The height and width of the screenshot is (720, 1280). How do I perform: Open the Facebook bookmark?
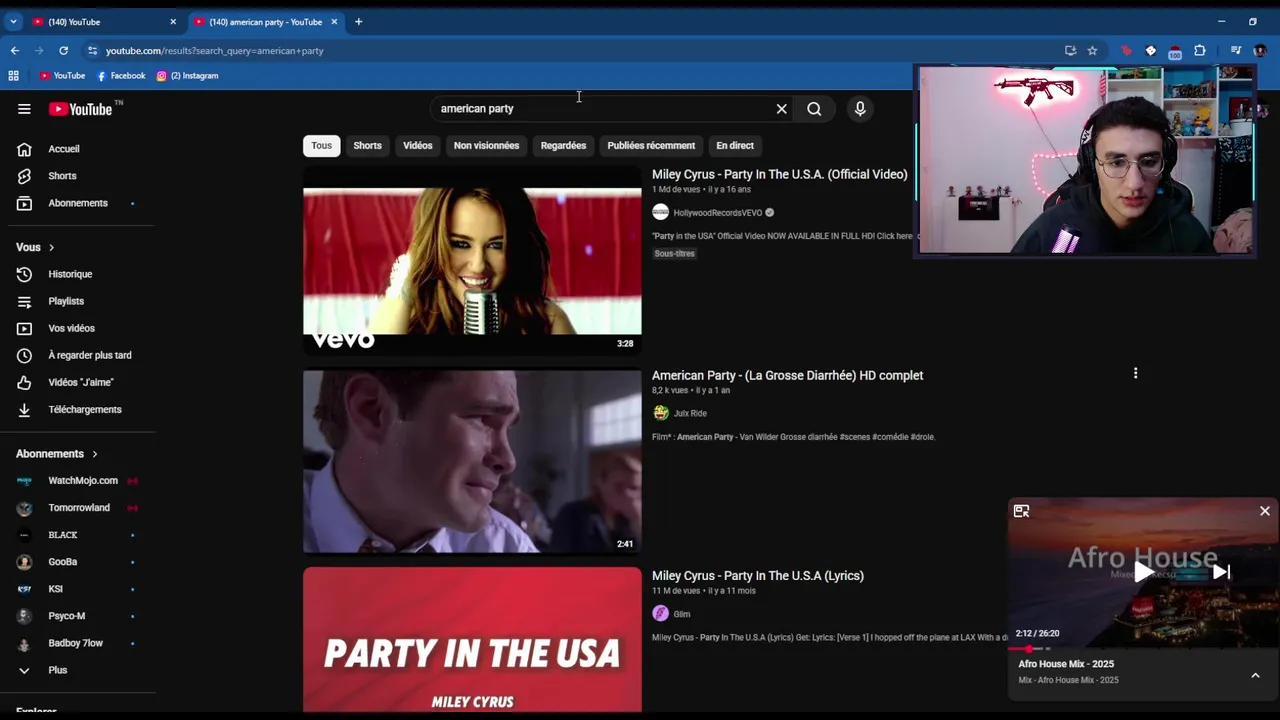[121, 75]
